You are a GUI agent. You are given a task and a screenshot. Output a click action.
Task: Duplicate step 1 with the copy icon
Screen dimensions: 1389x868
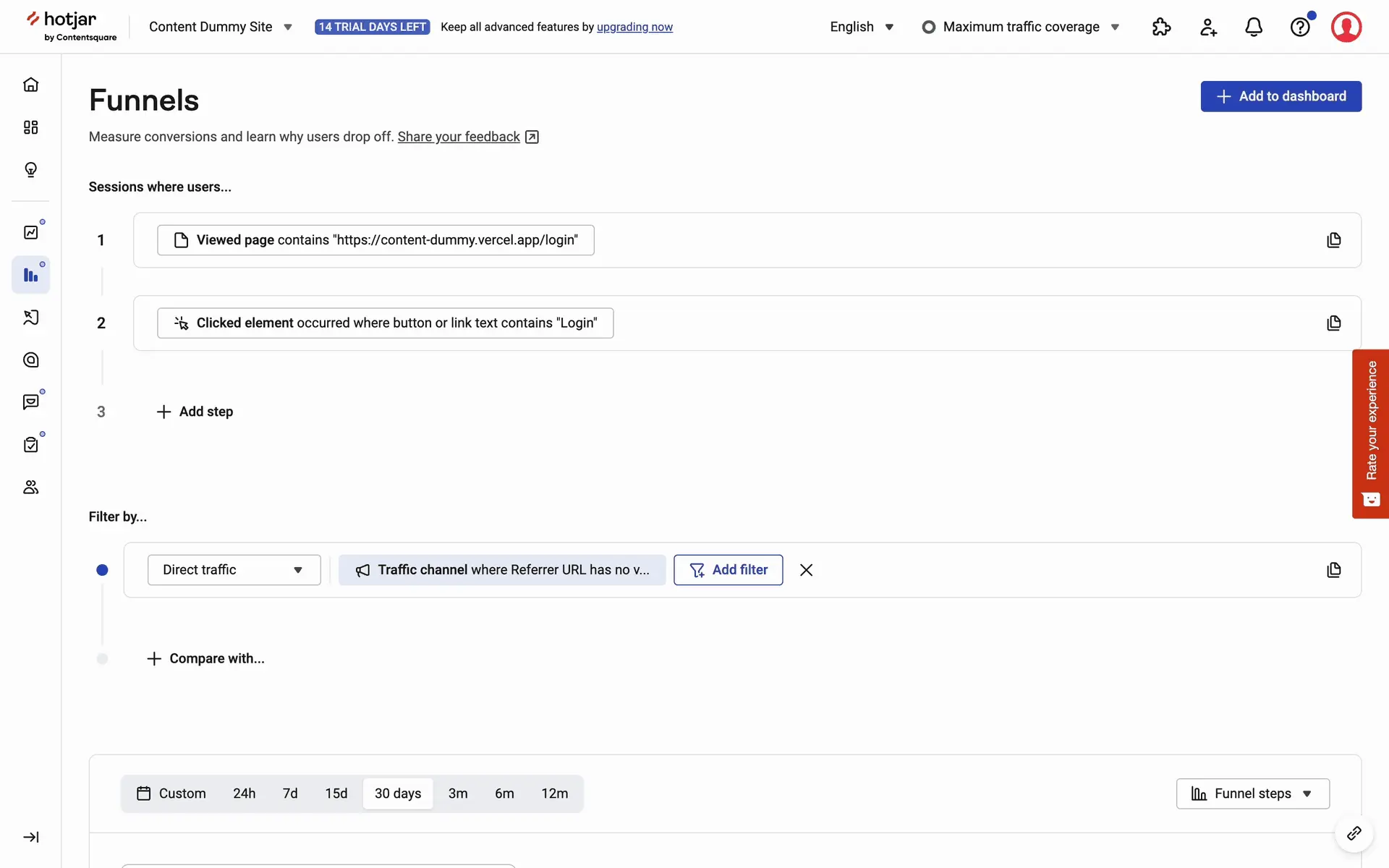pos(1333,240)
